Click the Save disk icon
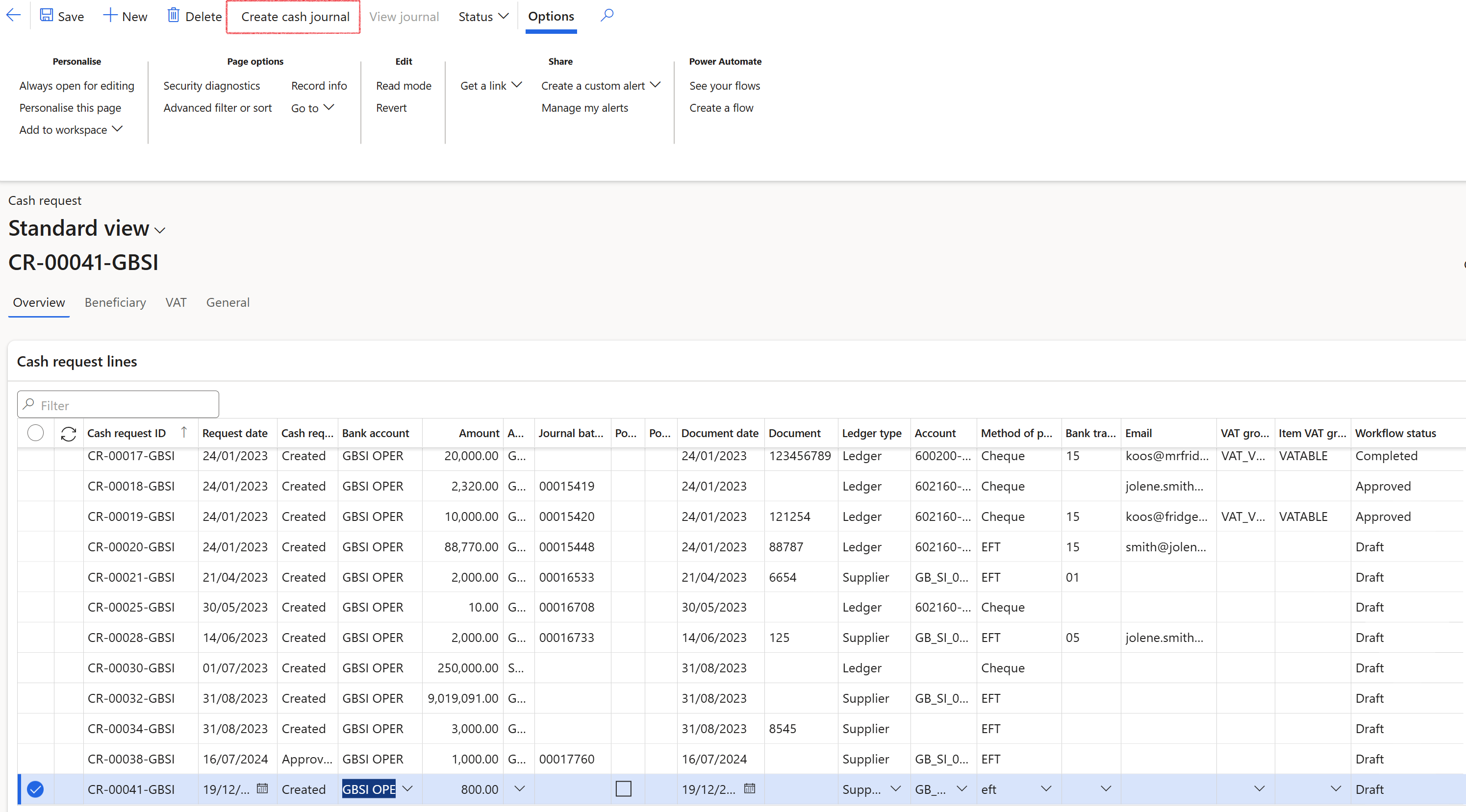Screen dimensions: 1466x812 46,15
